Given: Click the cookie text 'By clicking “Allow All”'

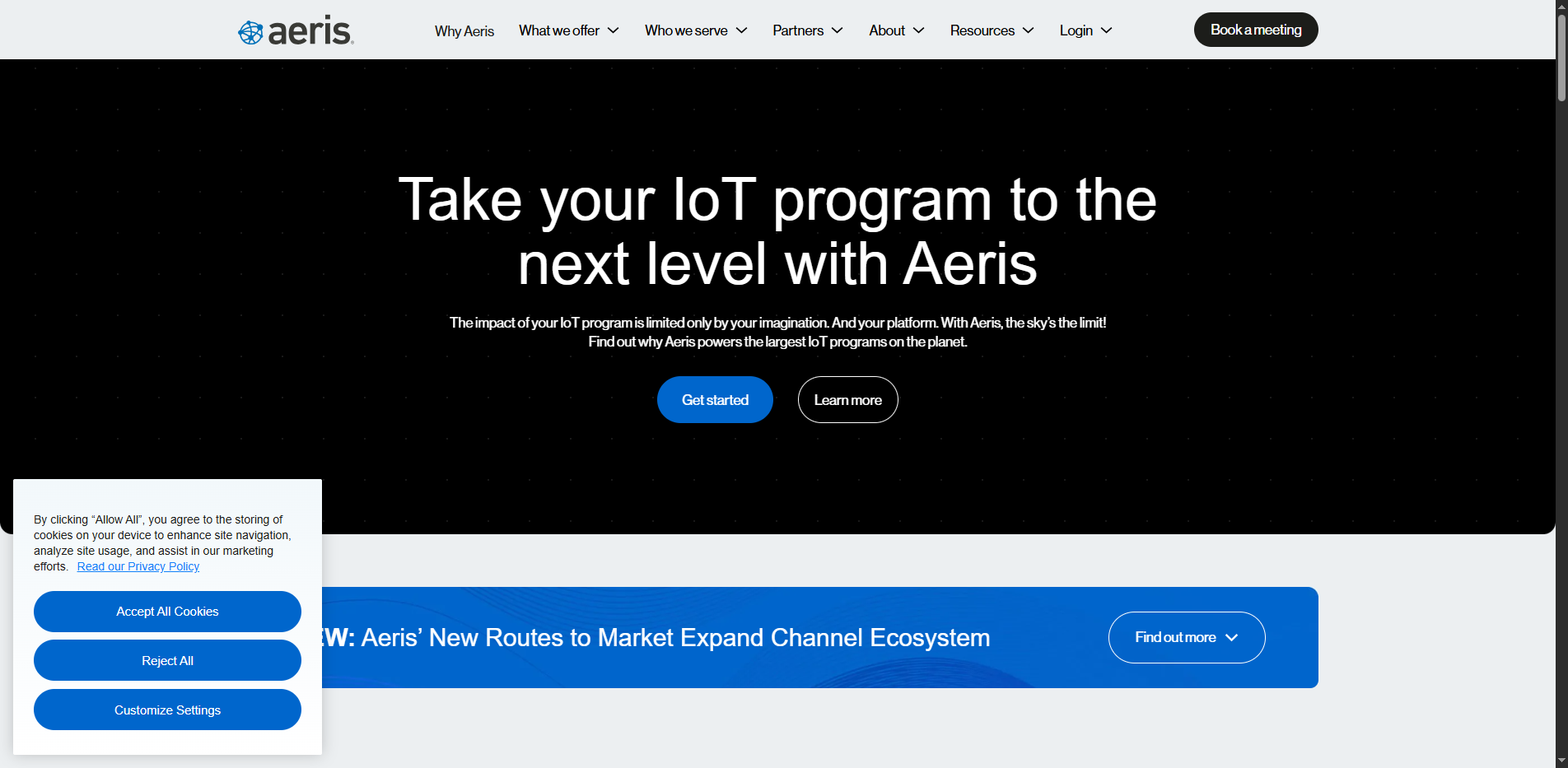Looking at the screenshot, I should coord(89,519).
